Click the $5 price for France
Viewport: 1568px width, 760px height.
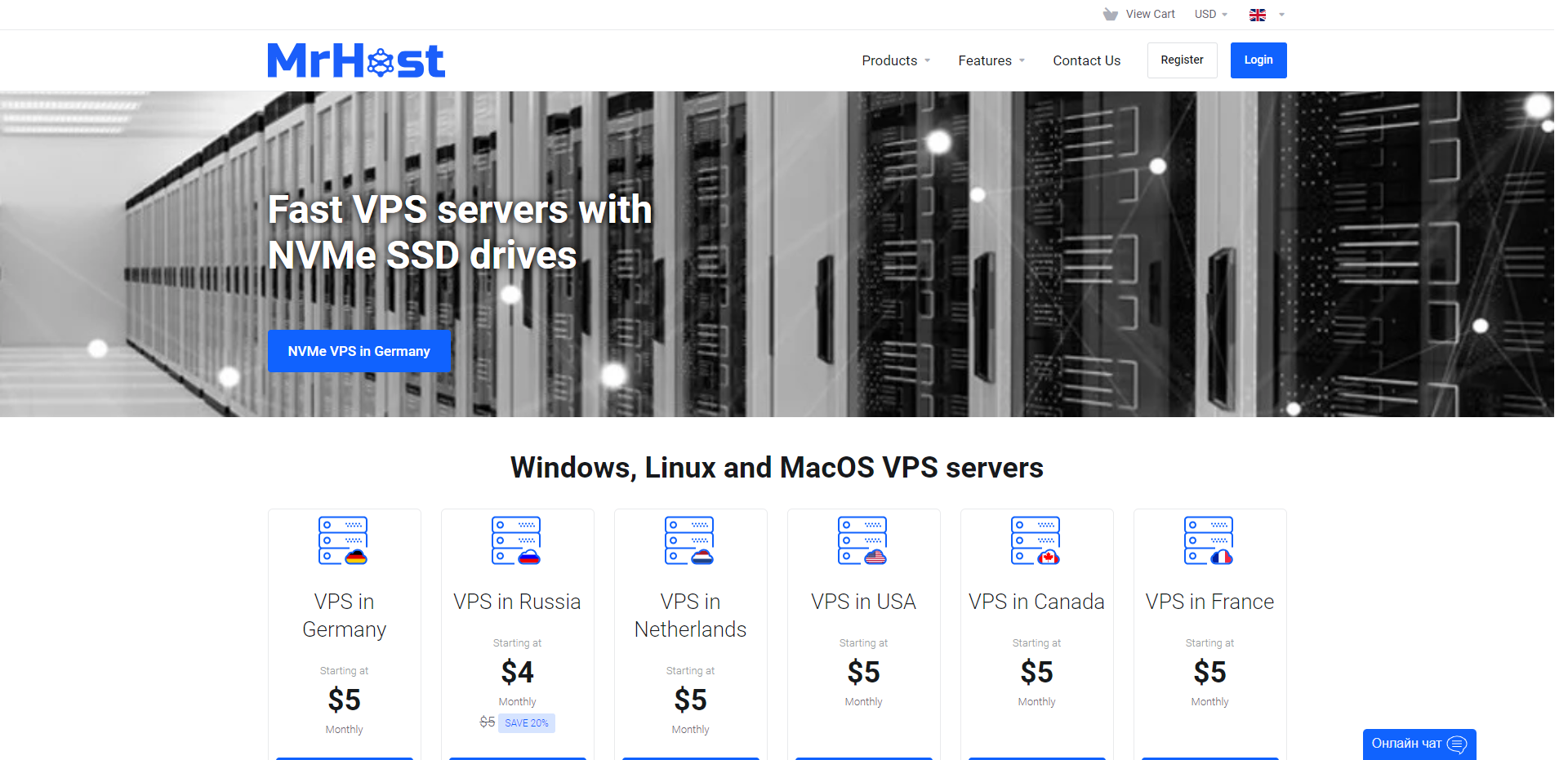click(x=1209, y=672)
